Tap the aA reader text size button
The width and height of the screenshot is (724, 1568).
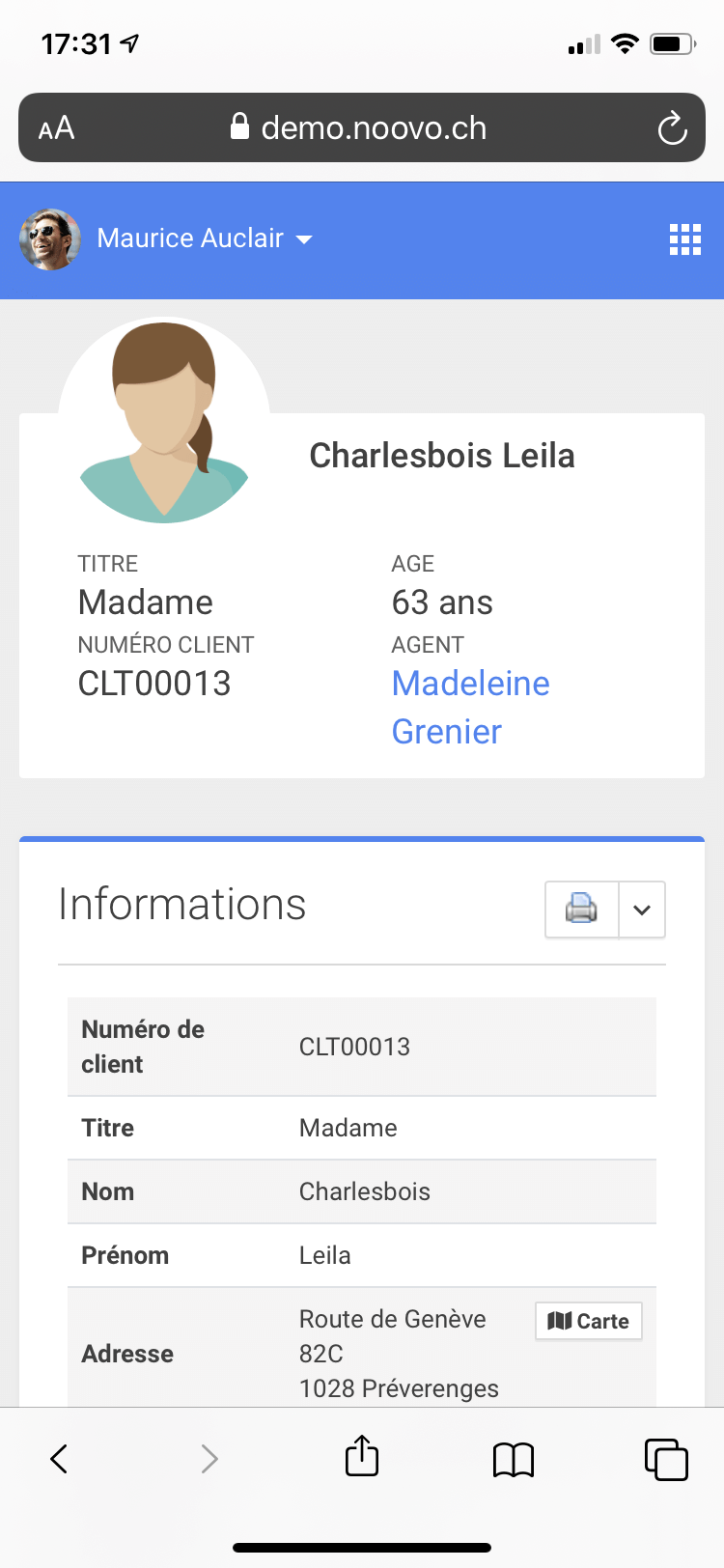tap(56, 128)
